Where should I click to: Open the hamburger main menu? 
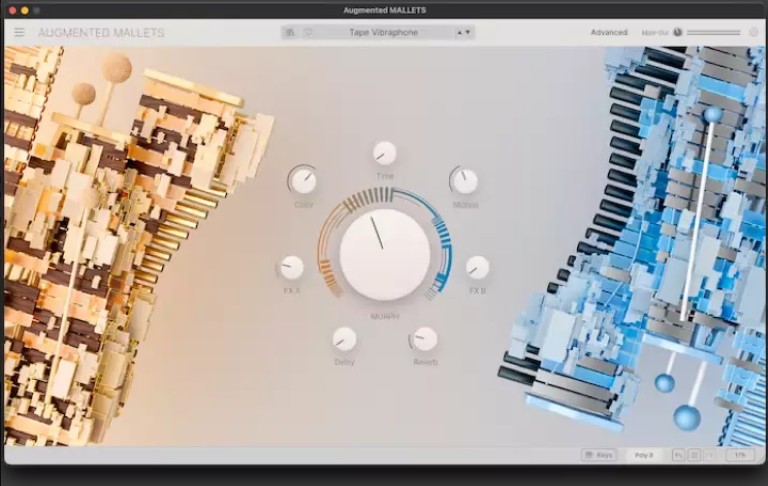click(19, 32)
